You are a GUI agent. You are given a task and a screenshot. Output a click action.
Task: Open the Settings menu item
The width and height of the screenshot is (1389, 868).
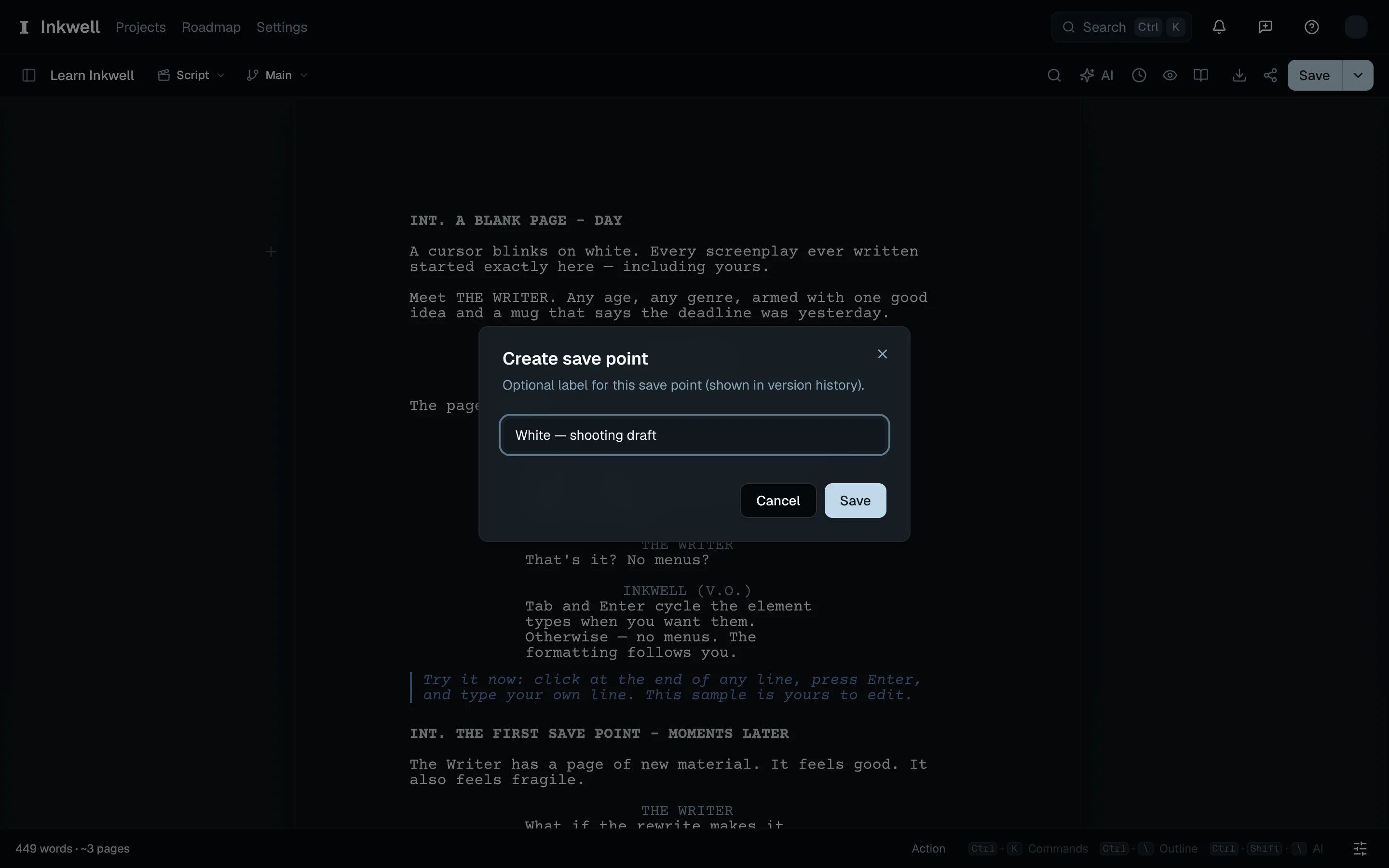(x=282, y=27)
